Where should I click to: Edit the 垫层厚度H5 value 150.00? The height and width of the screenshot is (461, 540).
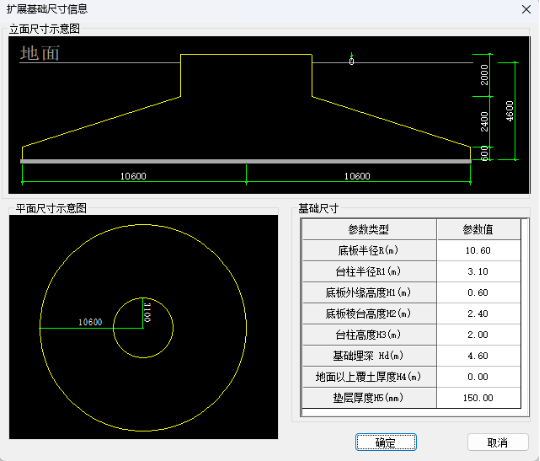tap(478, 398)
